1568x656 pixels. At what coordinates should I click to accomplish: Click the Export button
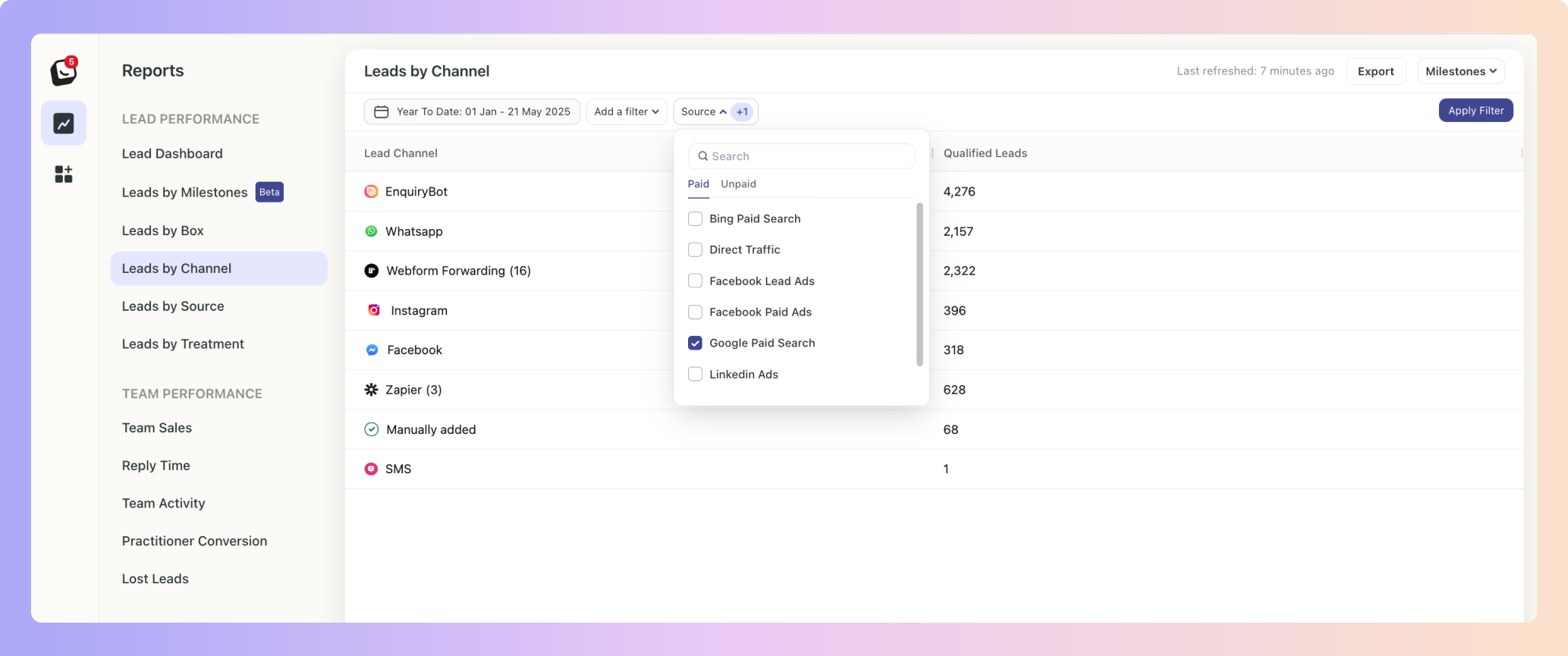(x=1376, y=71)
